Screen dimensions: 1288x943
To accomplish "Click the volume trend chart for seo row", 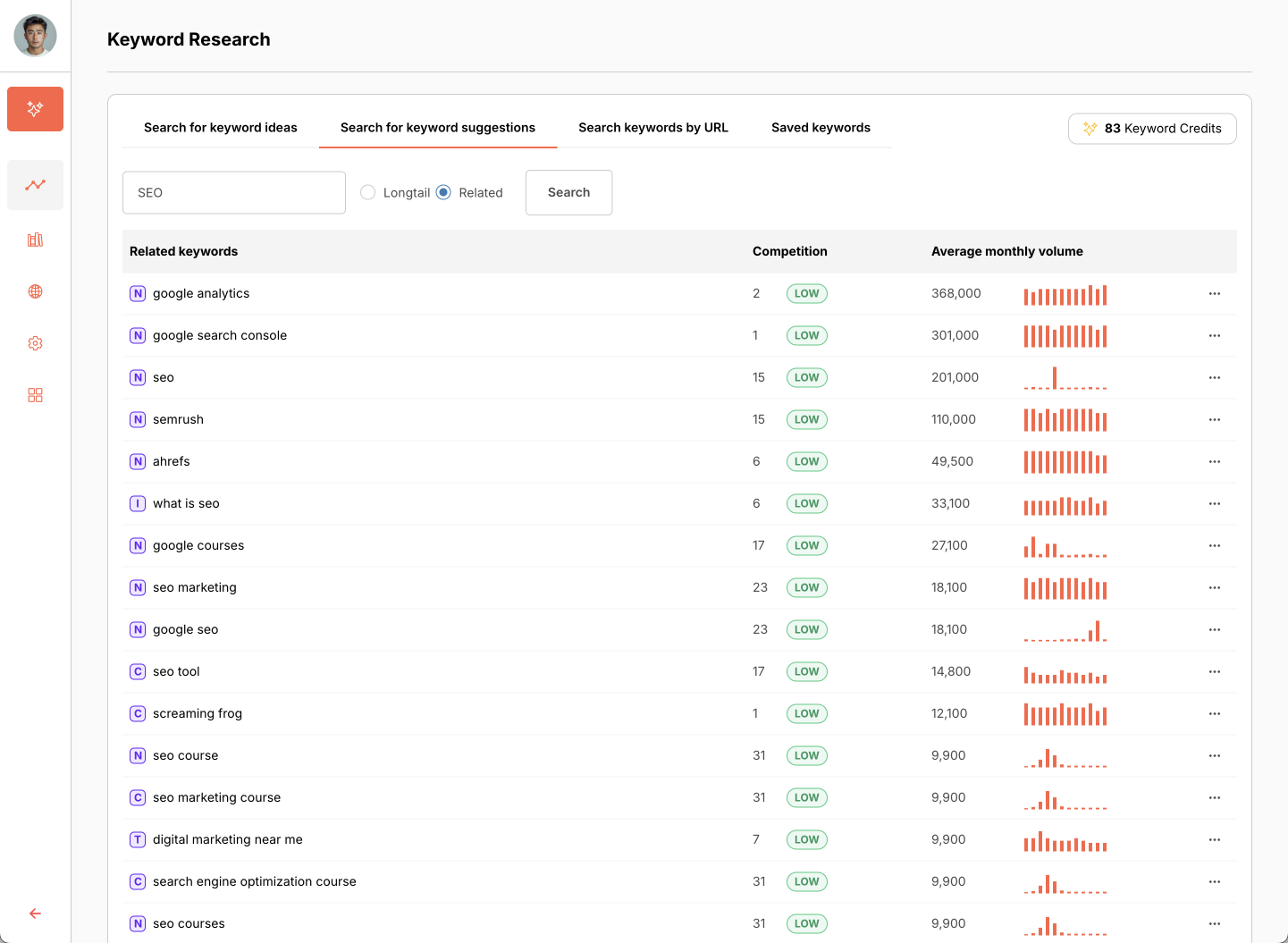I will coord(1065,378).
